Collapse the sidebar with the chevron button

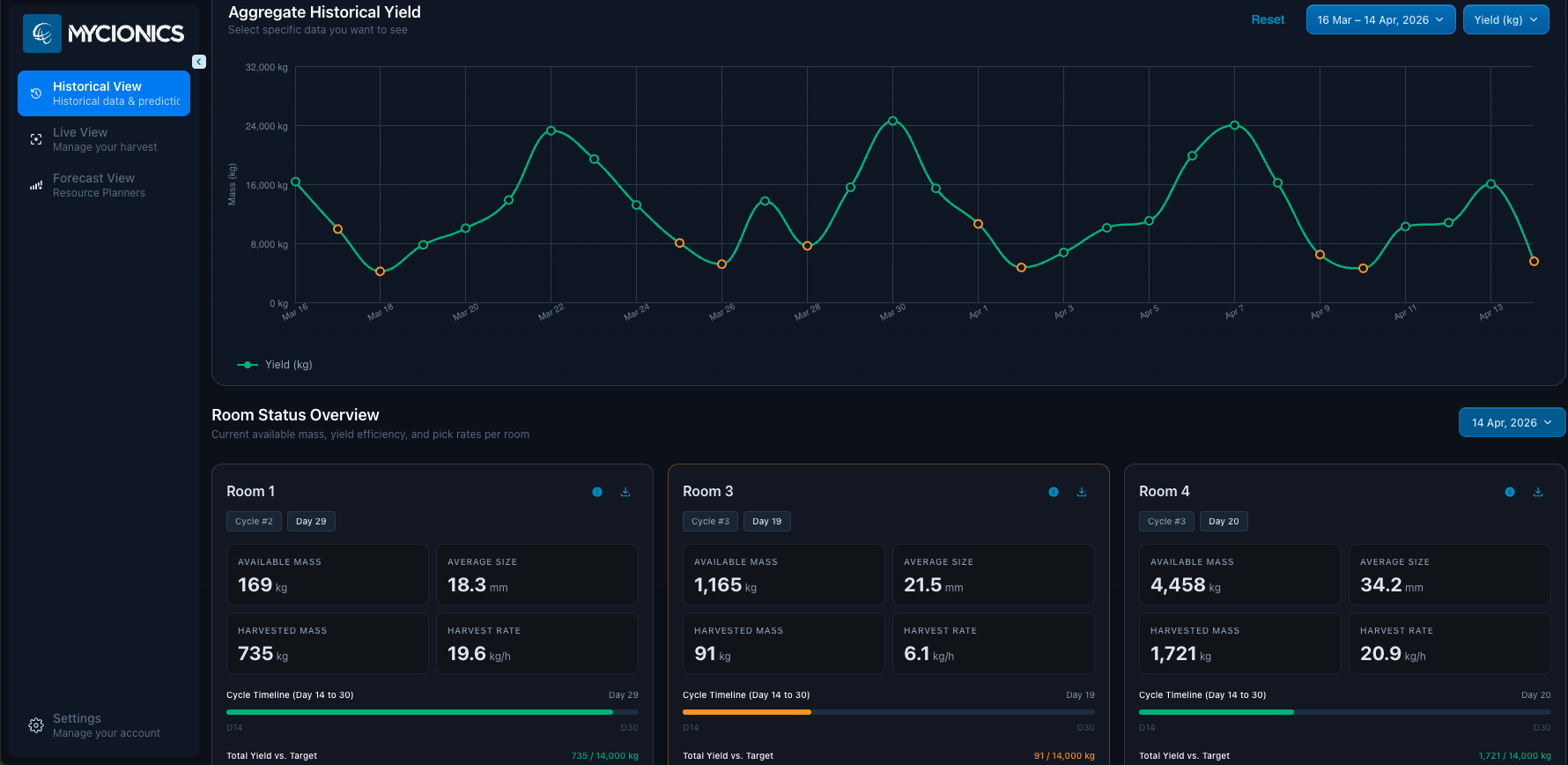click(x=199, y=62)
